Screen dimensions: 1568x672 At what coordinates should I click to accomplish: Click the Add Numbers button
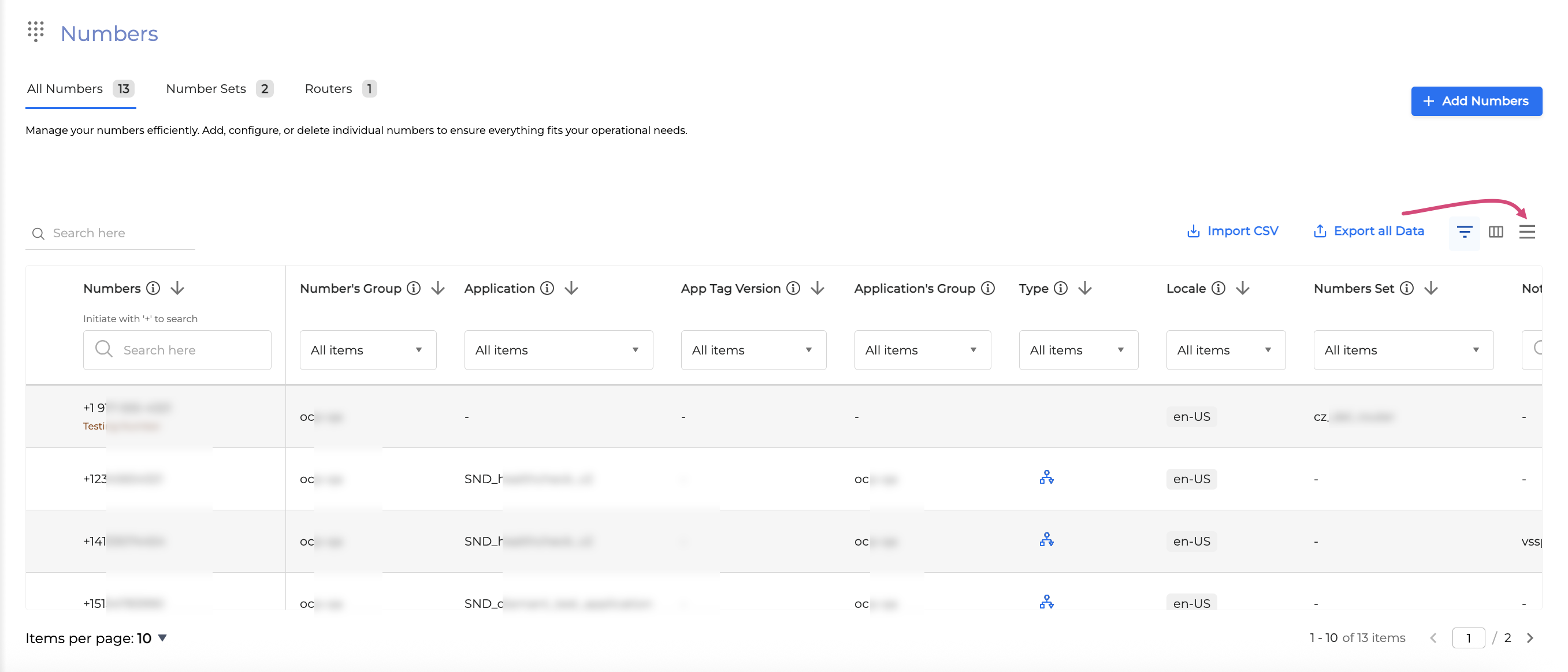pyautogui.click(x=1476, y=101)
